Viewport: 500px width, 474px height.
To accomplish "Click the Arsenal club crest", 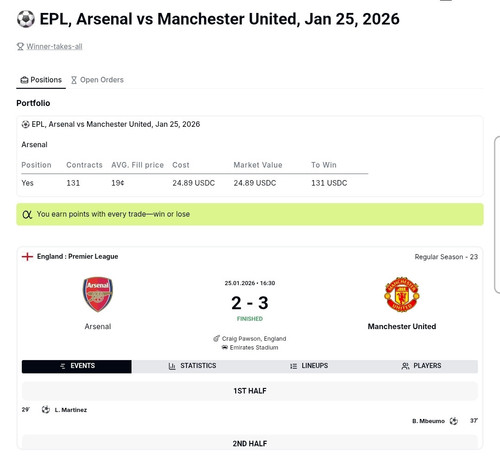I will click(x=98, y=294).
